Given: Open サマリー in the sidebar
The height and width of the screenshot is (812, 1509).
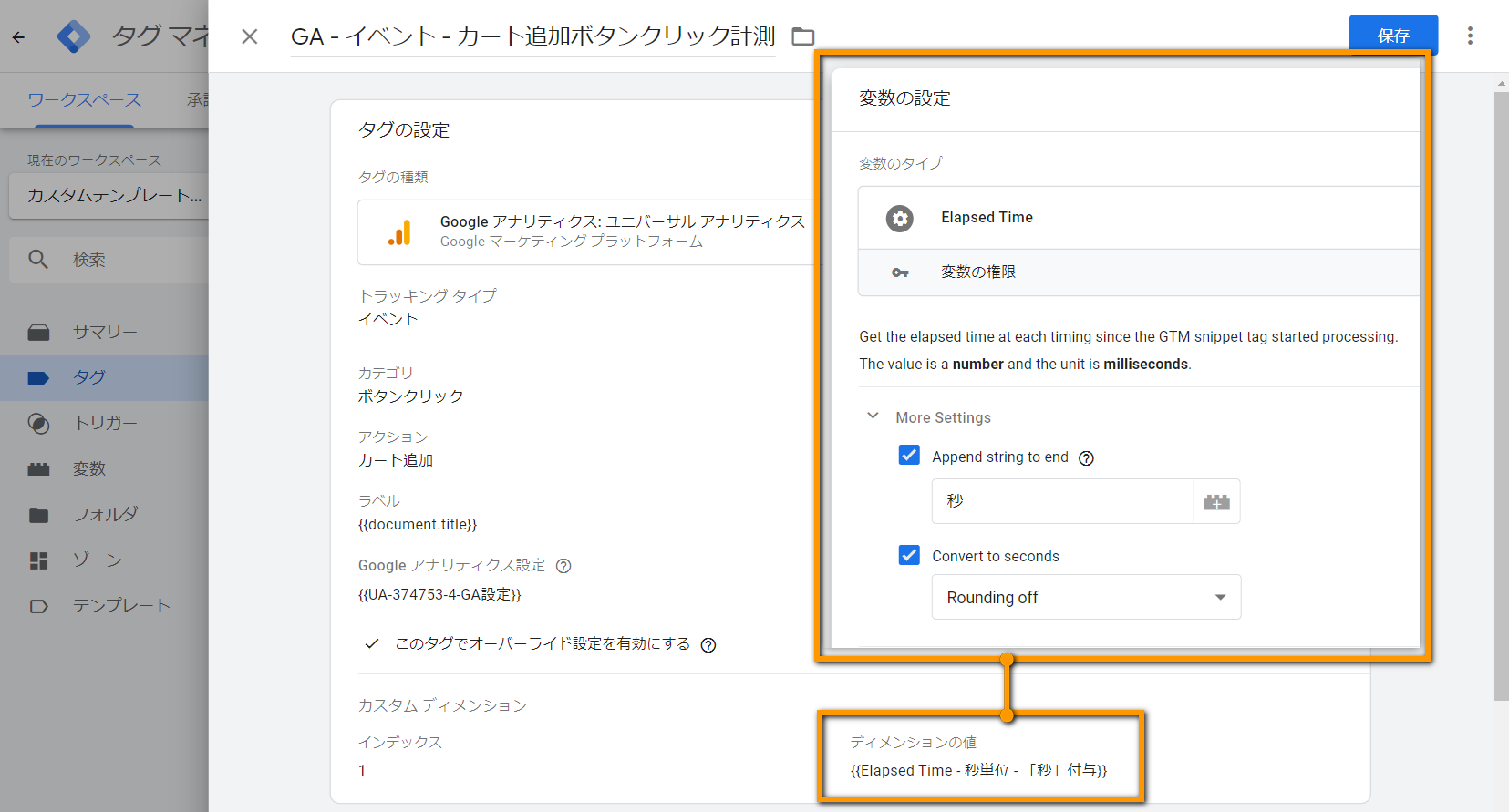Looking at the screenshot, I should 105,332.
